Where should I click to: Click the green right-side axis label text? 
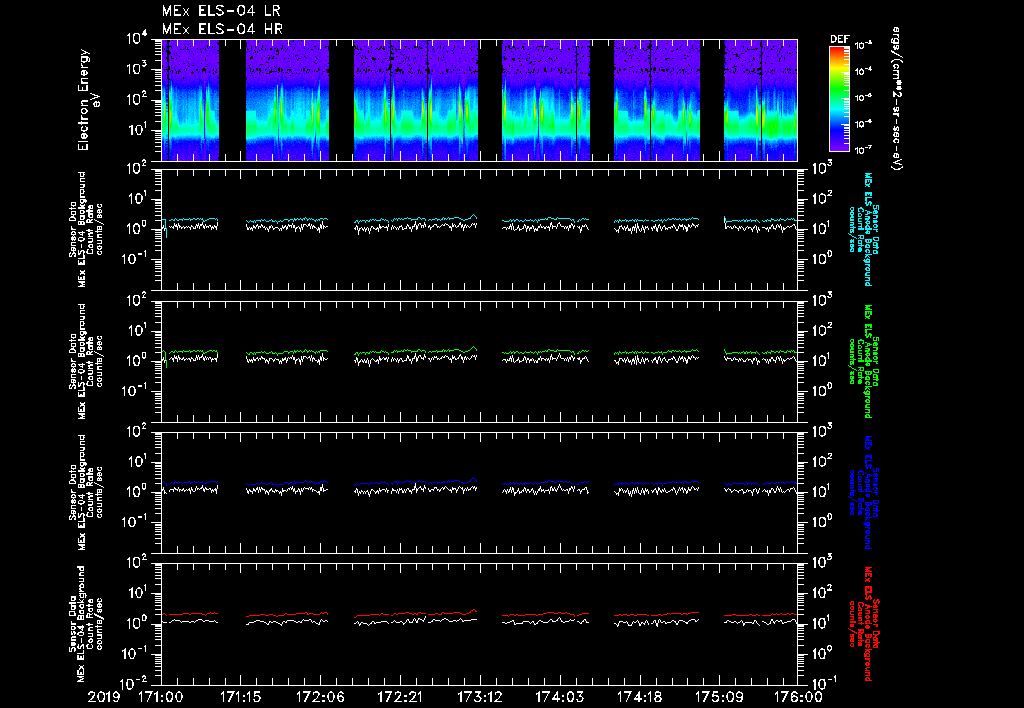click(863, 361)
